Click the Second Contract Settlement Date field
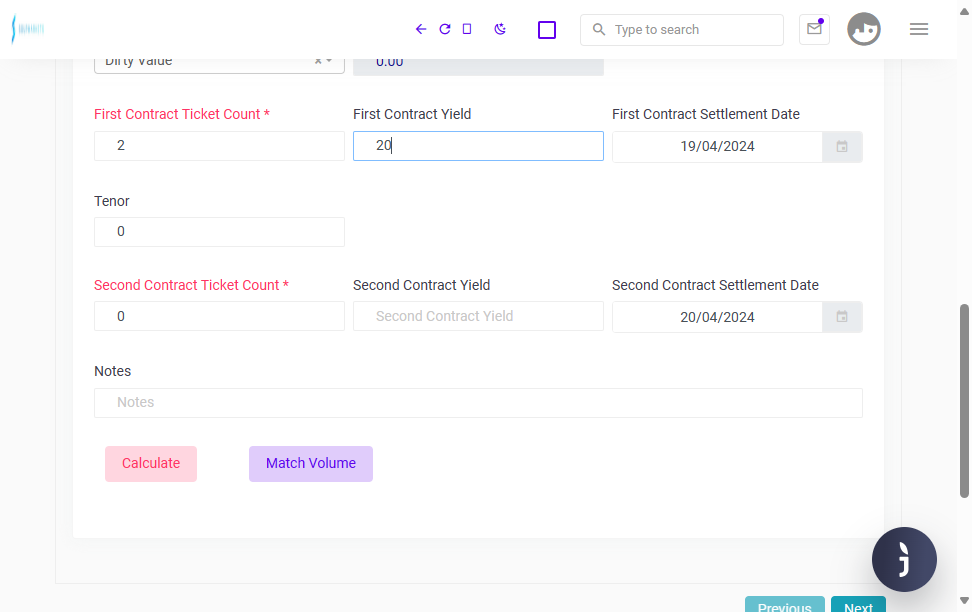This screenshot has width=972, height=612. [x=717, y=317]
